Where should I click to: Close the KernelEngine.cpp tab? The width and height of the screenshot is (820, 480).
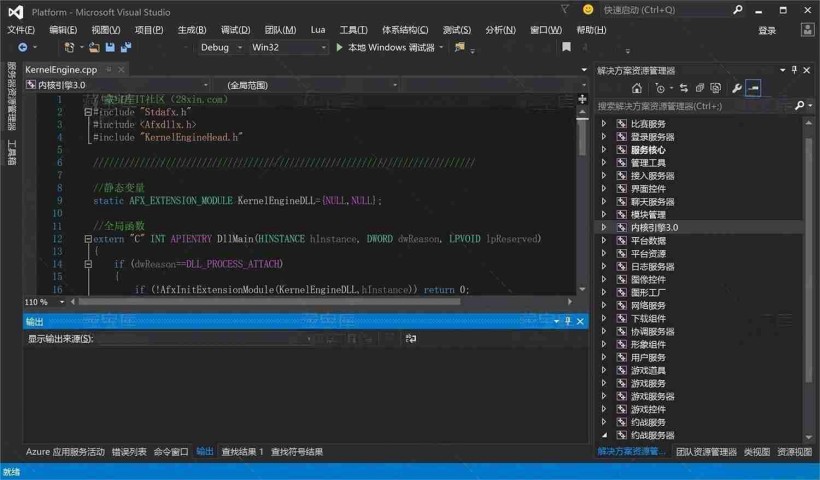(x=121, y=69)
